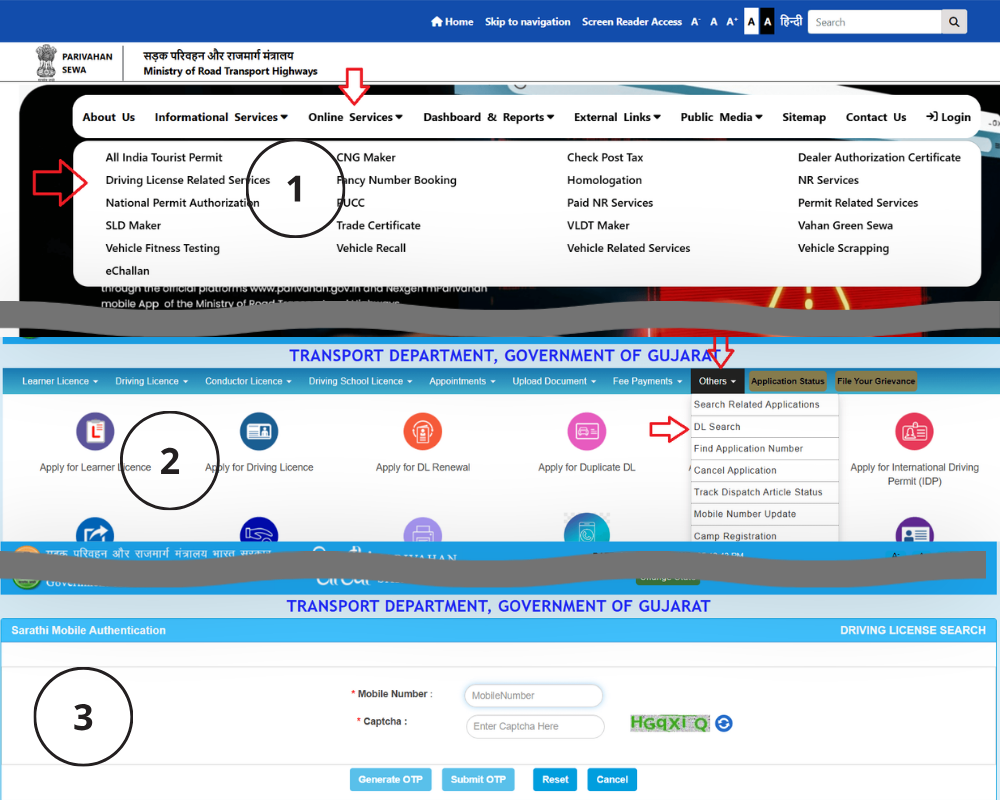Image resolution: width=1000 pixels, height=800 pixels.
Task: Click Application Status button
Action: point(788,381)
